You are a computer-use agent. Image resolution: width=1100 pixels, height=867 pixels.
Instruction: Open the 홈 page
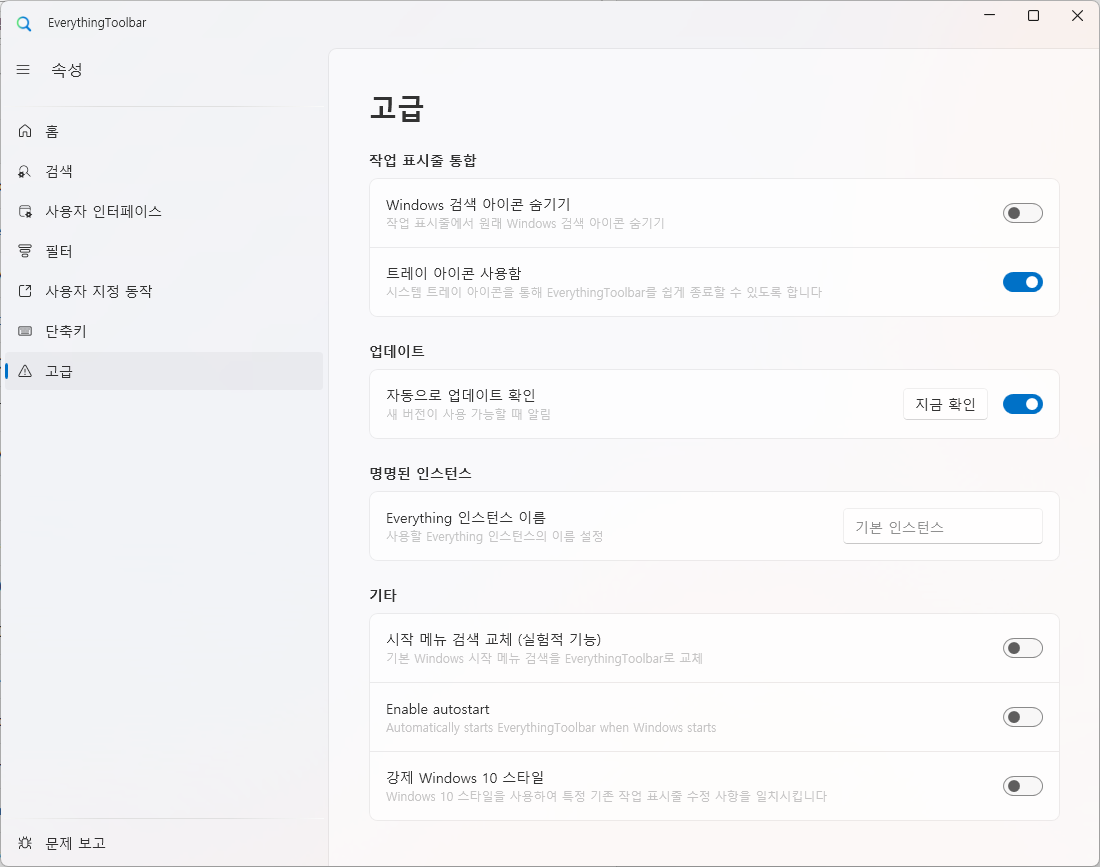pyautogui.click(x=163, y=131)
